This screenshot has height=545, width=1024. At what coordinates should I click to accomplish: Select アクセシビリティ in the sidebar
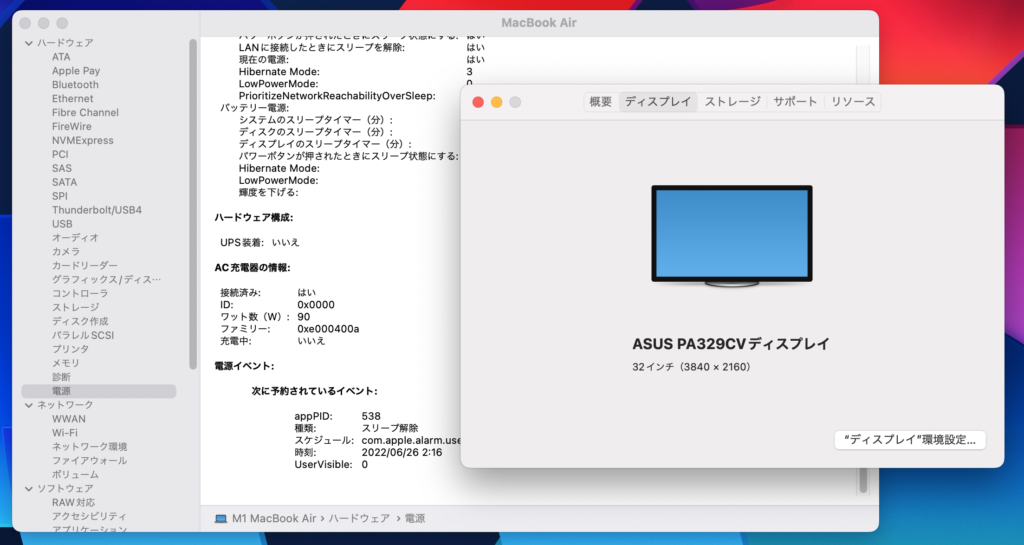pos(89,516)
